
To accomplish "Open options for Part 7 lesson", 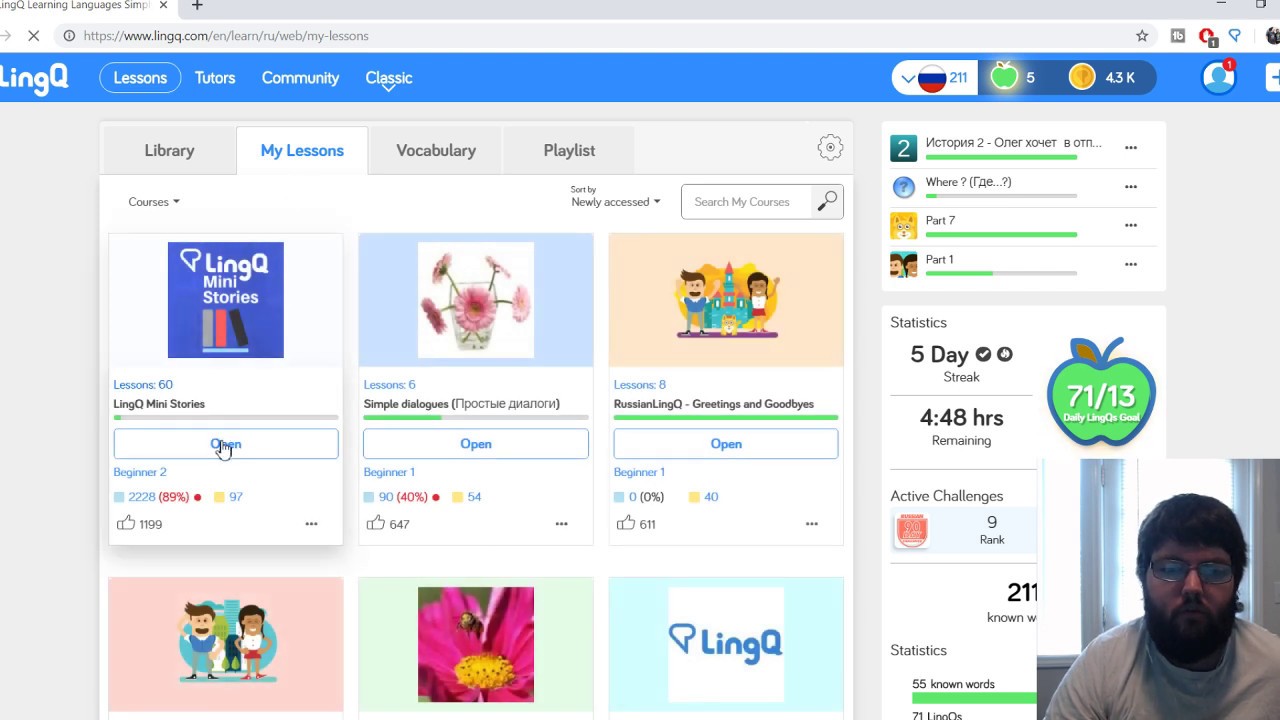I will (x=1131, y=225).
